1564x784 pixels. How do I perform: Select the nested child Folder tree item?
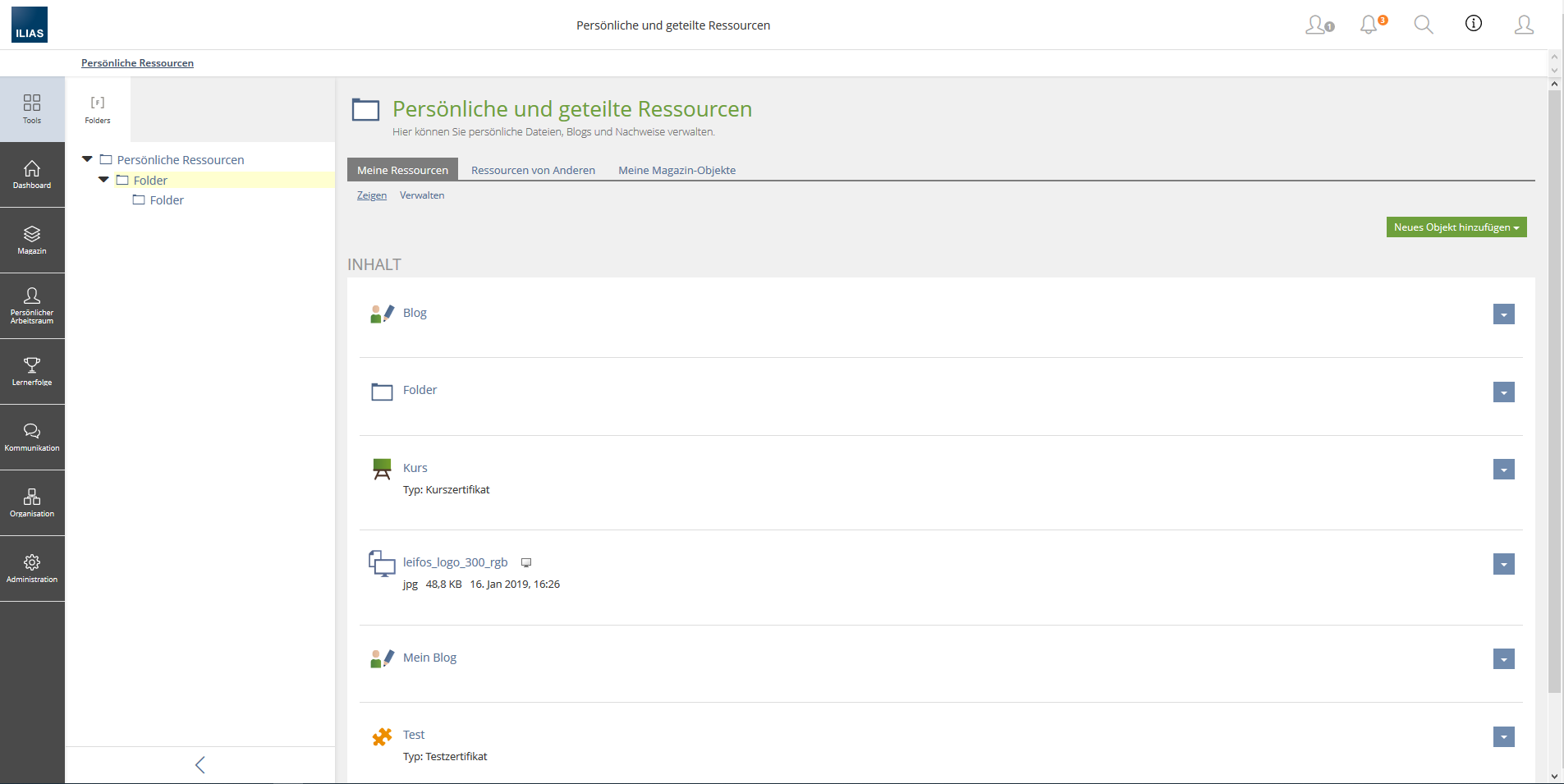pyautogui.click(x=167, y=200)
